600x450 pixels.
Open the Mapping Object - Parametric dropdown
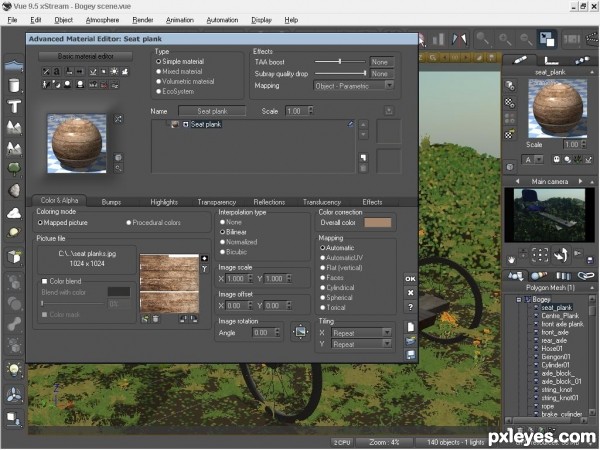coord(353,86)
